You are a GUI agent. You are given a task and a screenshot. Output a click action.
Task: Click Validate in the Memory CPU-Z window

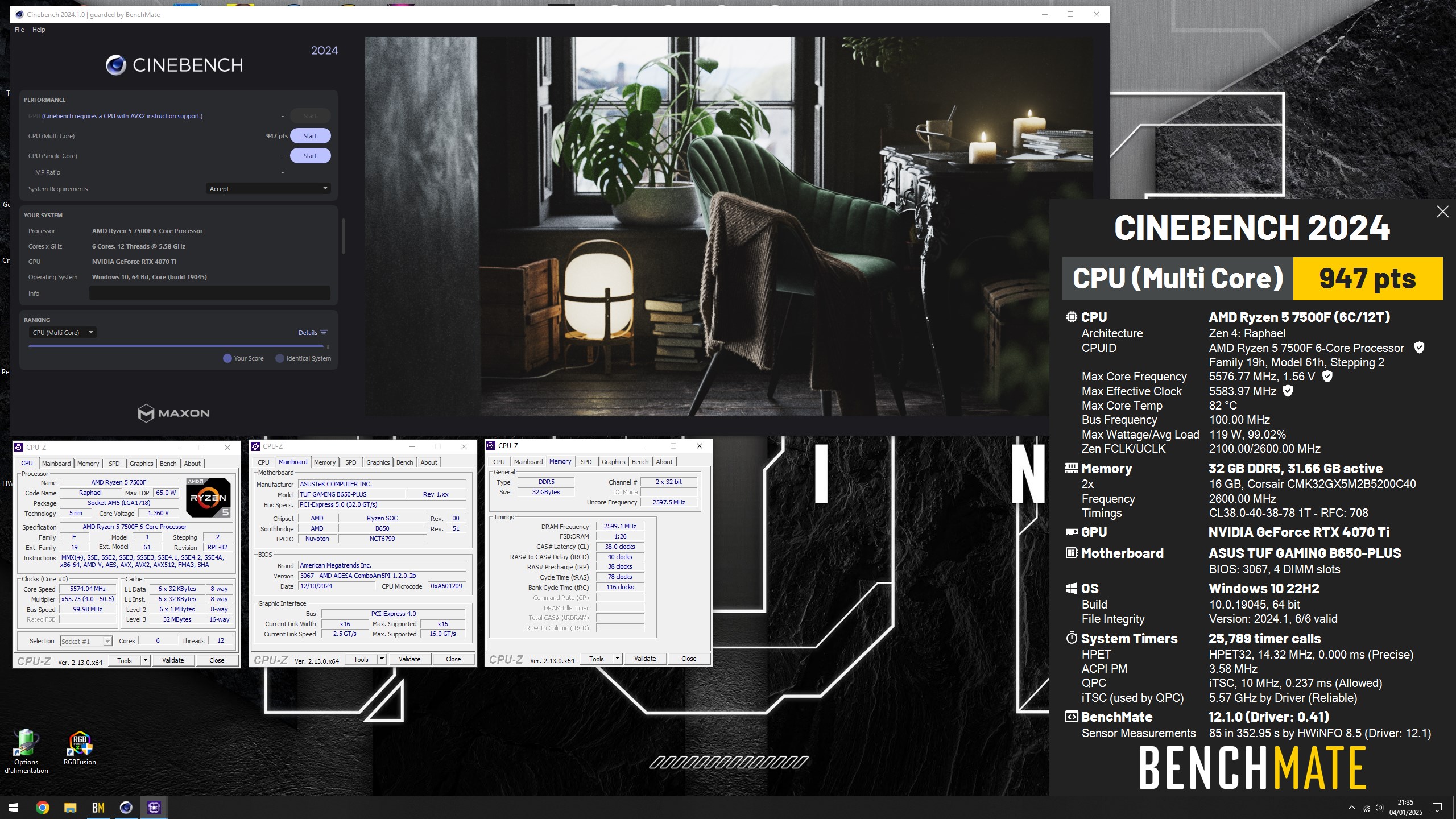(645, 659)
